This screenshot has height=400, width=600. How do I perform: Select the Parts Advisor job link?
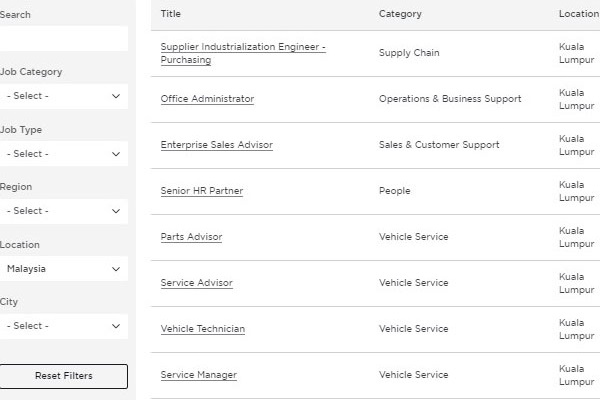tap(191, 237)
